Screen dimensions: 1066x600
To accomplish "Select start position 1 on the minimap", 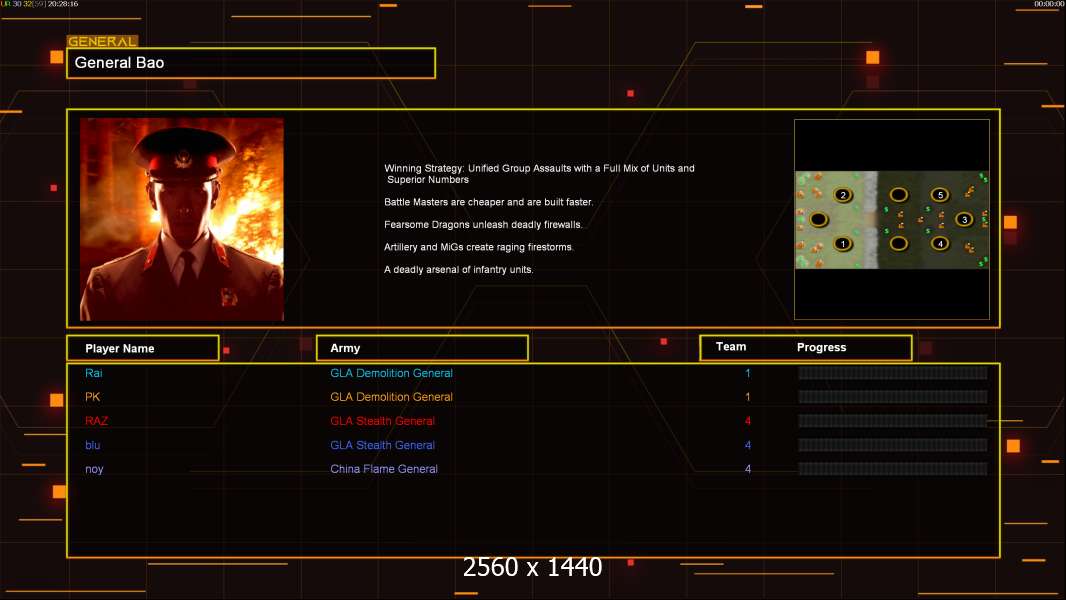I will pyautogui.click(x=843, y=243).
